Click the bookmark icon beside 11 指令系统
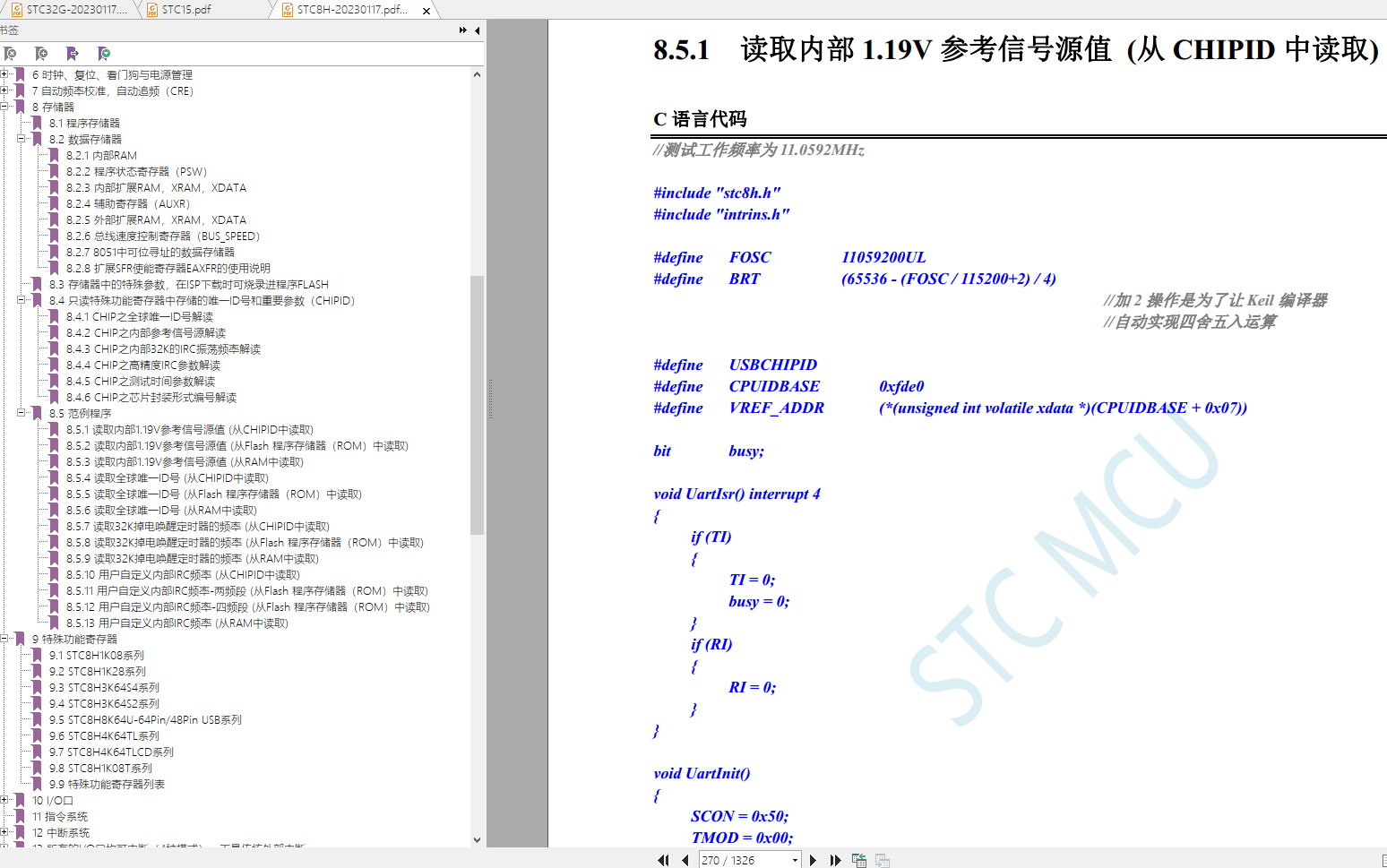The image size is (1387, 868). pos(21,816)
